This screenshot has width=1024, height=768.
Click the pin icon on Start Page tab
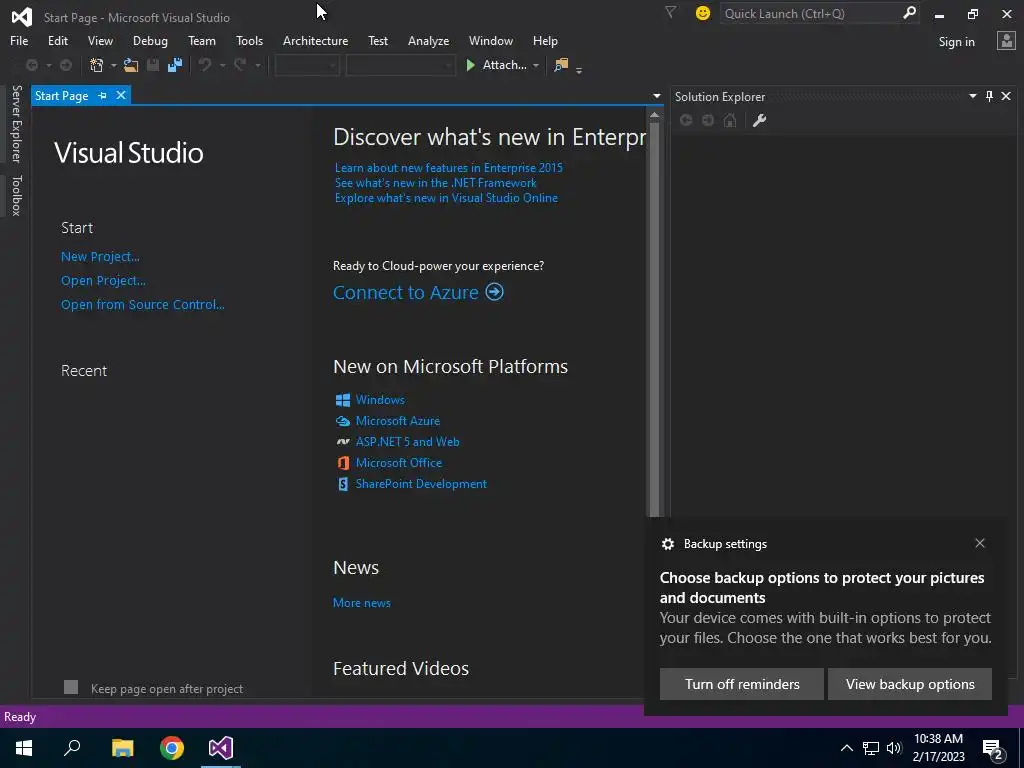point(103,95)
